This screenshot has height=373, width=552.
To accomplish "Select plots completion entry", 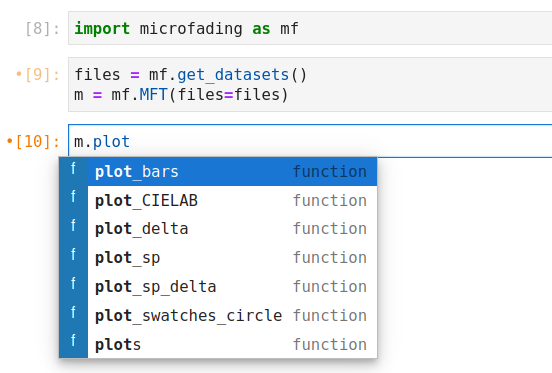I will coord(218,344).
